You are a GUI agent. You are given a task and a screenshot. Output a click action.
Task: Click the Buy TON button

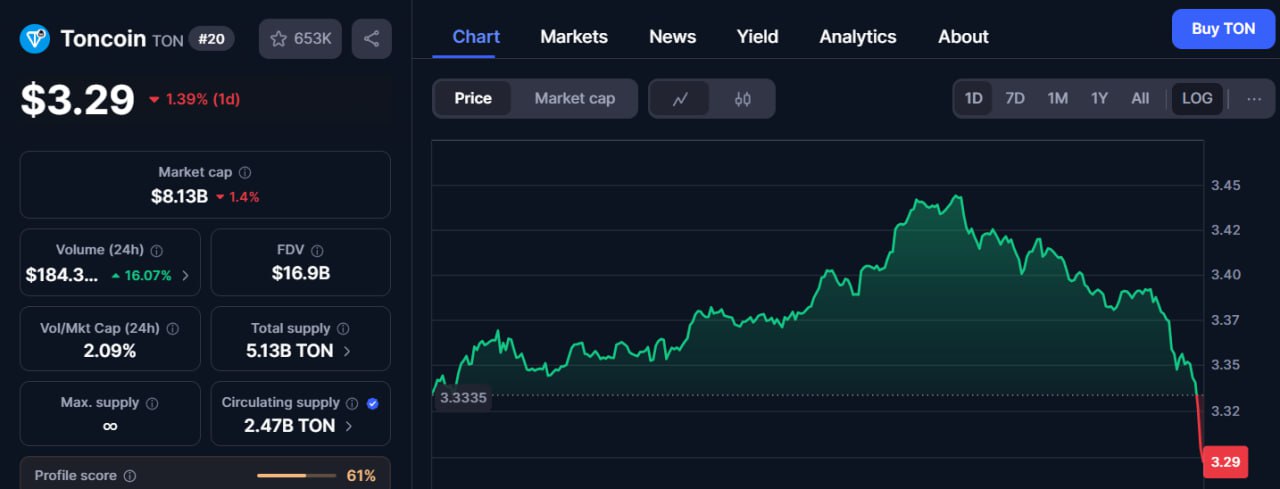[x=1223, y=29]
